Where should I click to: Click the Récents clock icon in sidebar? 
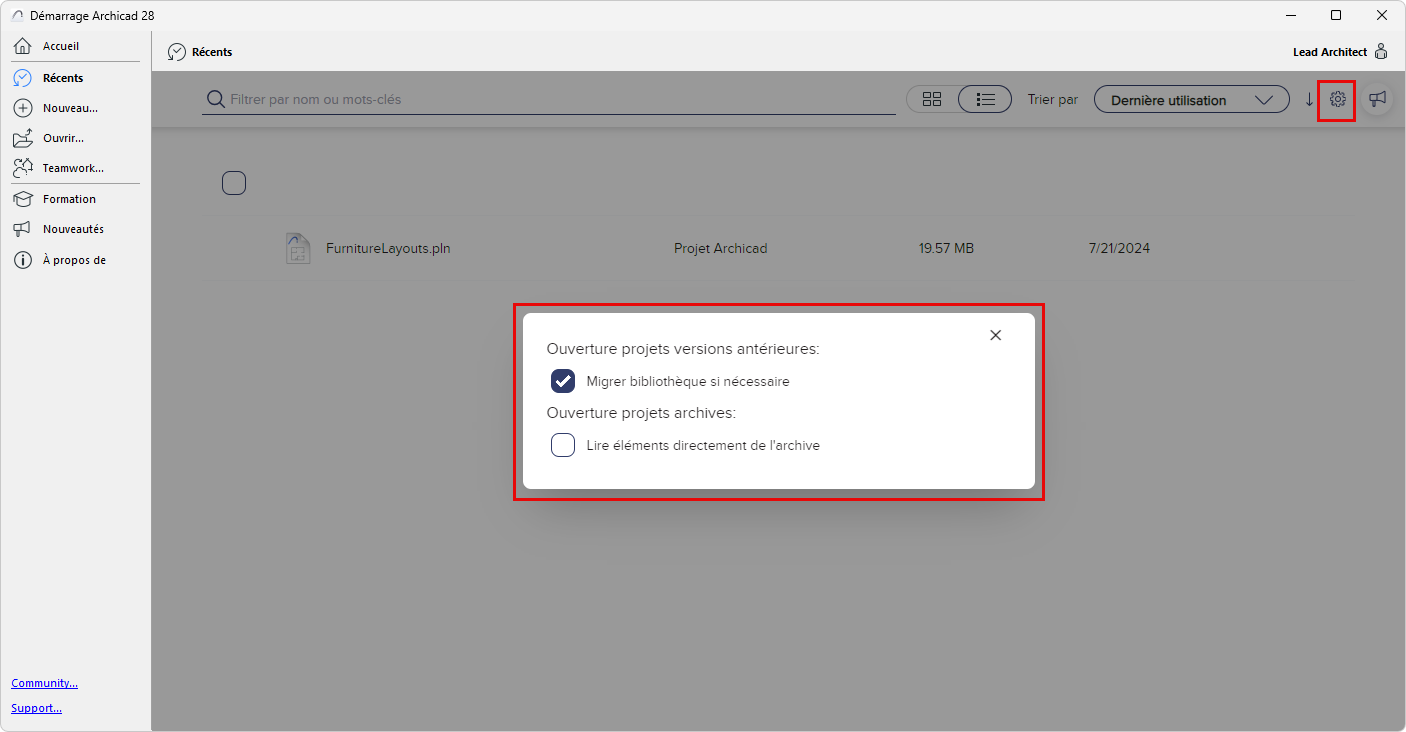[23, 78]
